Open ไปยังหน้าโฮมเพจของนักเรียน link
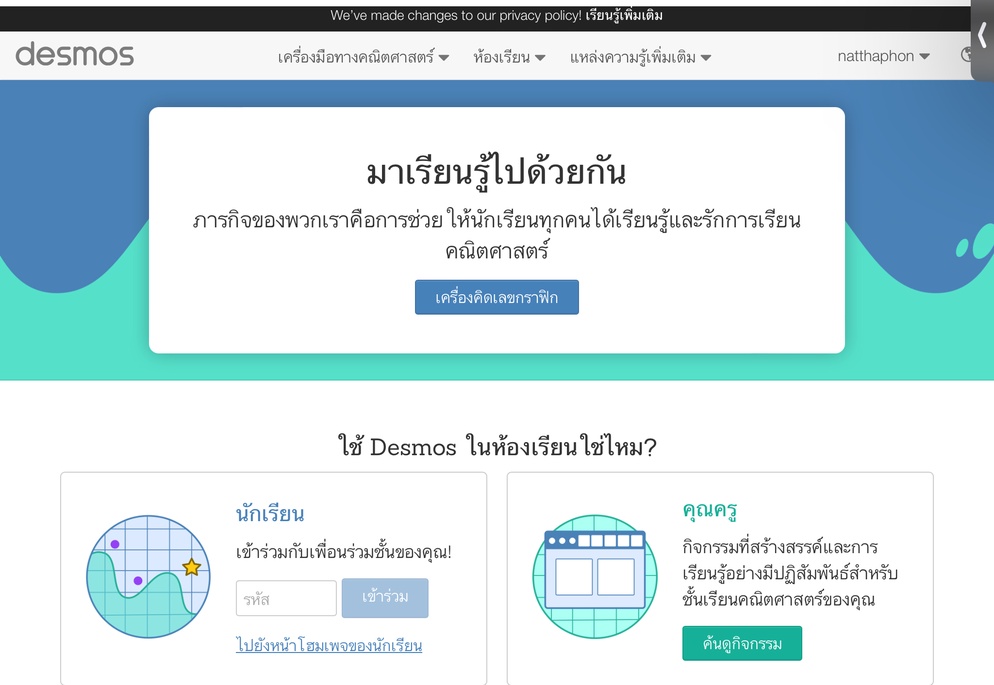Image resolution: width=994 pixels, height=685 pixels. tap(329, 645)
